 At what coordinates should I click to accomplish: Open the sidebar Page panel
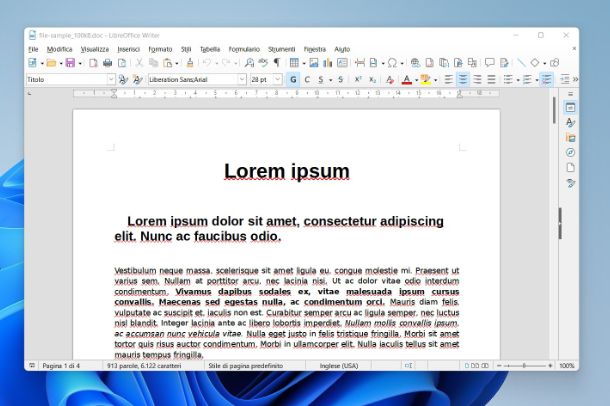click(x=570, y=168)
